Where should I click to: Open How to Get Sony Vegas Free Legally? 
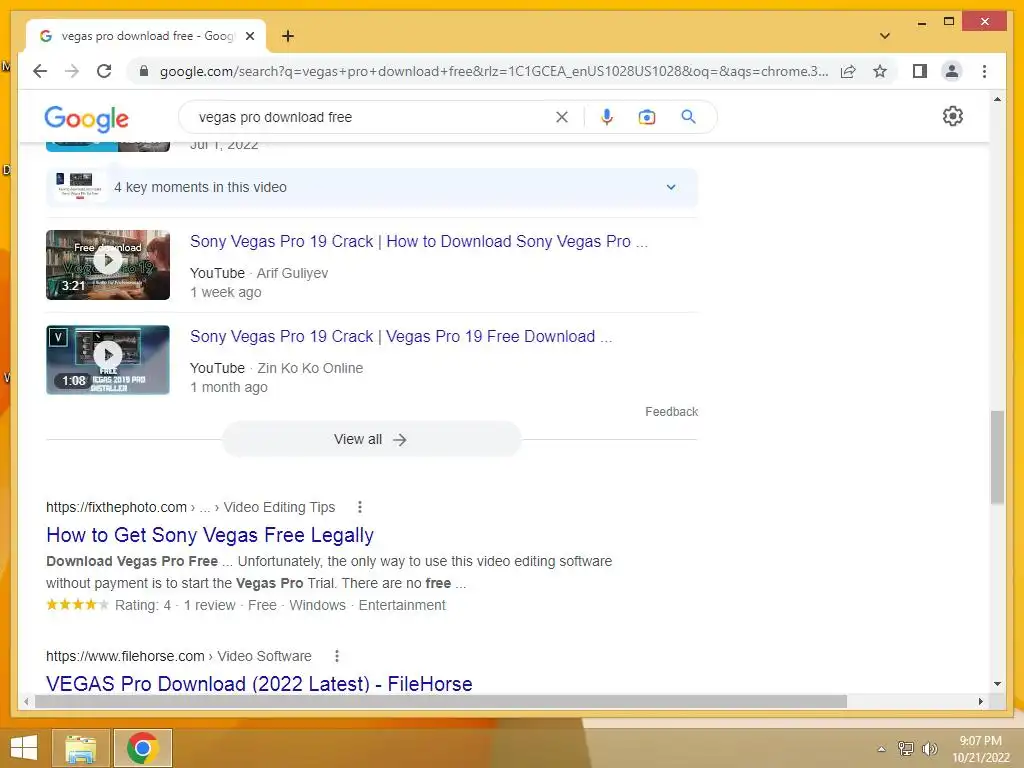click(x=210, y=535)
